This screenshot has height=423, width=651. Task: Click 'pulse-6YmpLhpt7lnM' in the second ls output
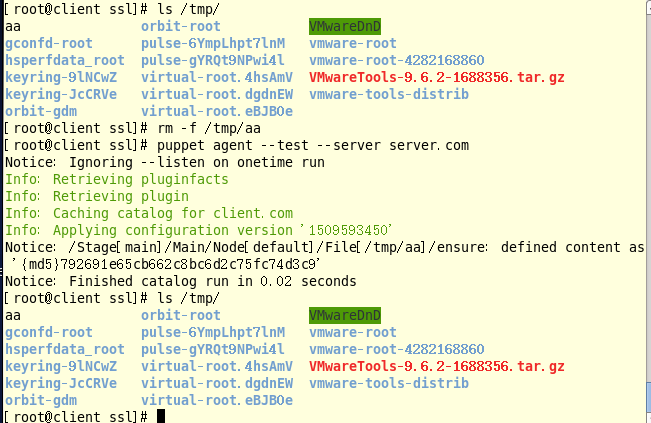[x=213, y=333]
